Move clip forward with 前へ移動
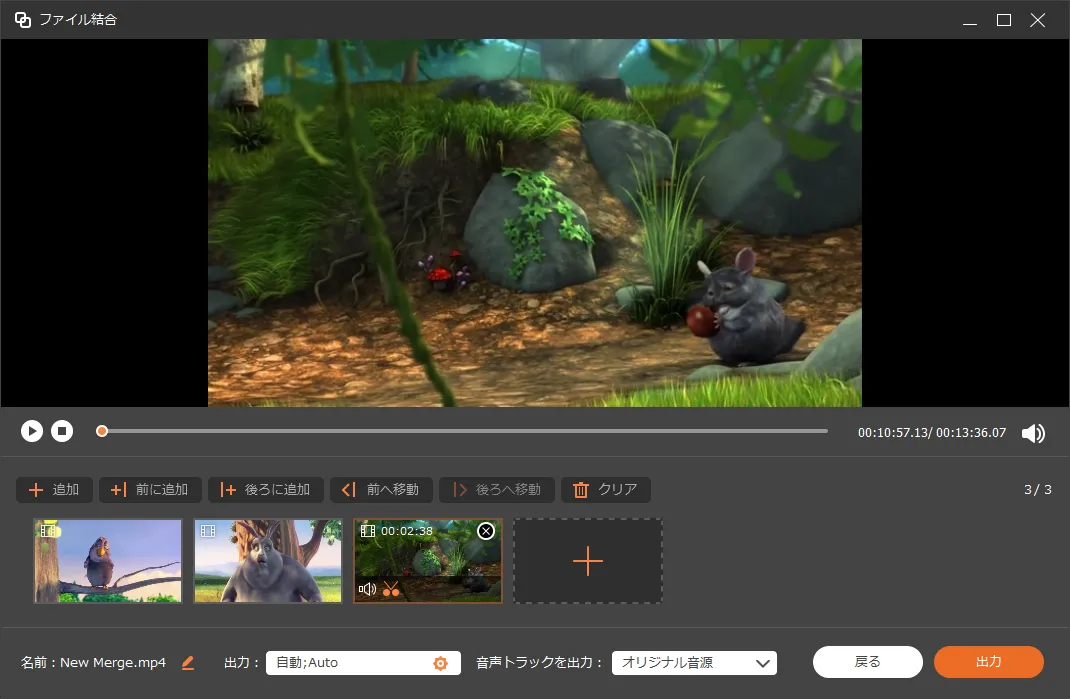Screen dimensions: 1070x699 point(381,490)
